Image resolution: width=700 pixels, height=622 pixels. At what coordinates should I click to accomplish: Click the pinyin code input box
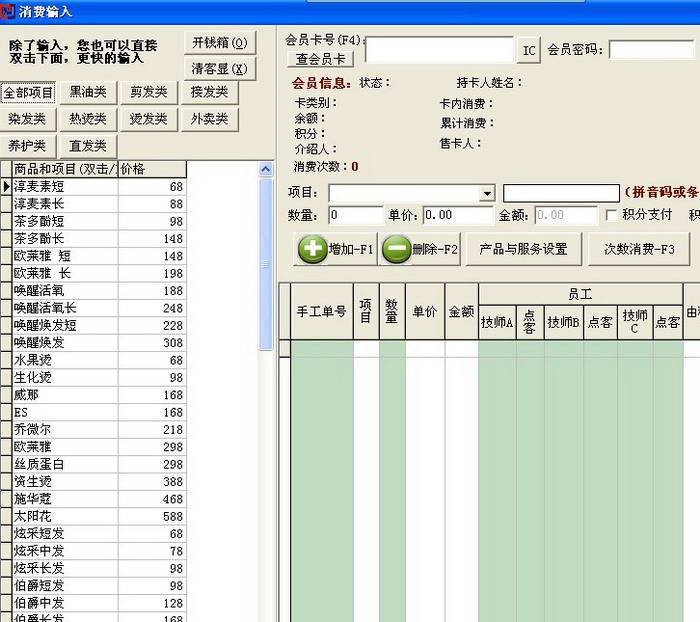[x=561, y=193]
